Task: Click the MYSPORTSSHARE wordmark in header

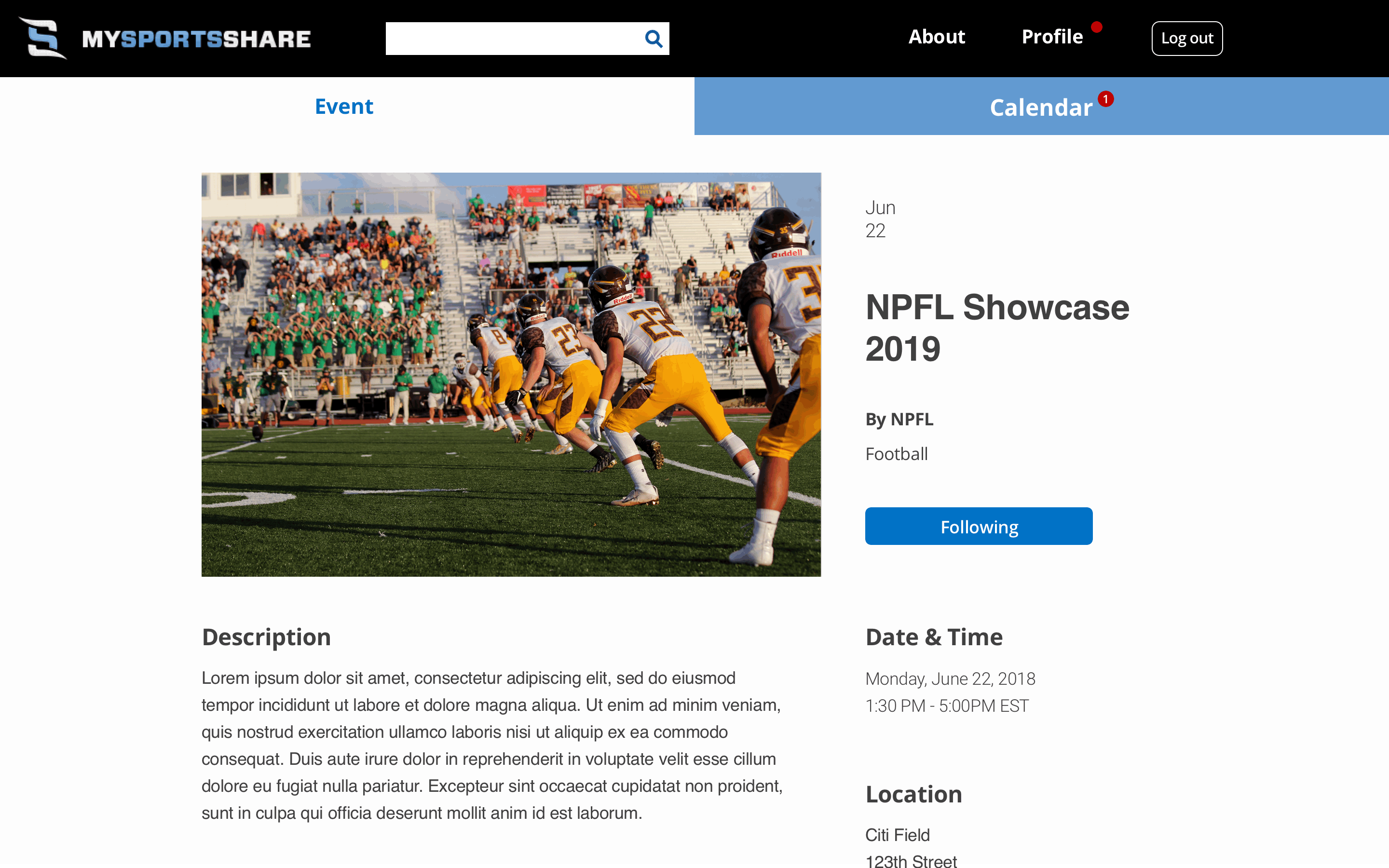Action: (196, 39)
